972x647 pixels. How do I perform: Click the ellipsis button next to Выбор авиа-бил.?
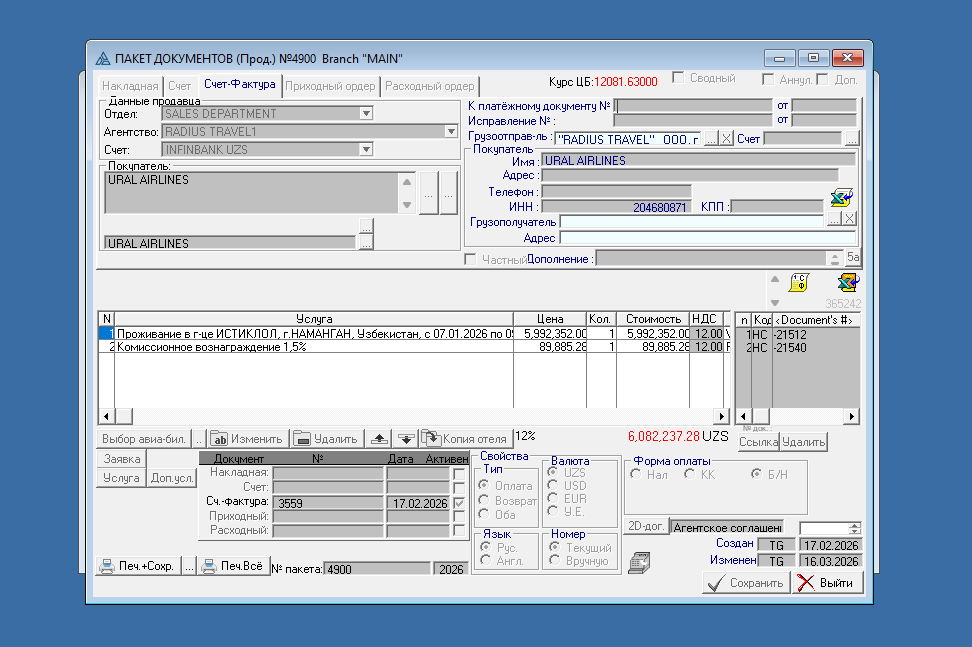198,439
